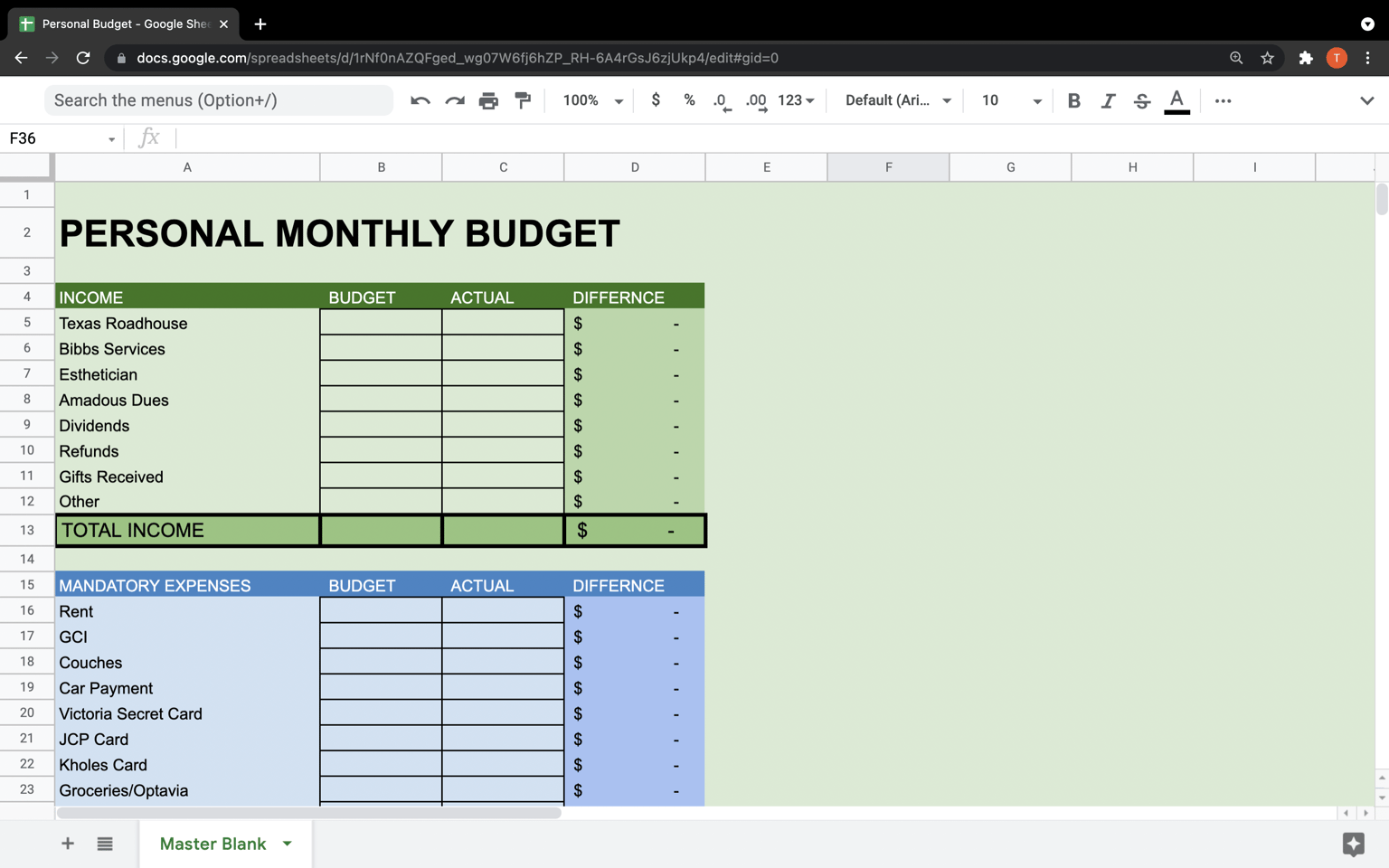The width and height of the screenshot is (1389, 868).
Task: Select column B header
Action: coord(381,167)
